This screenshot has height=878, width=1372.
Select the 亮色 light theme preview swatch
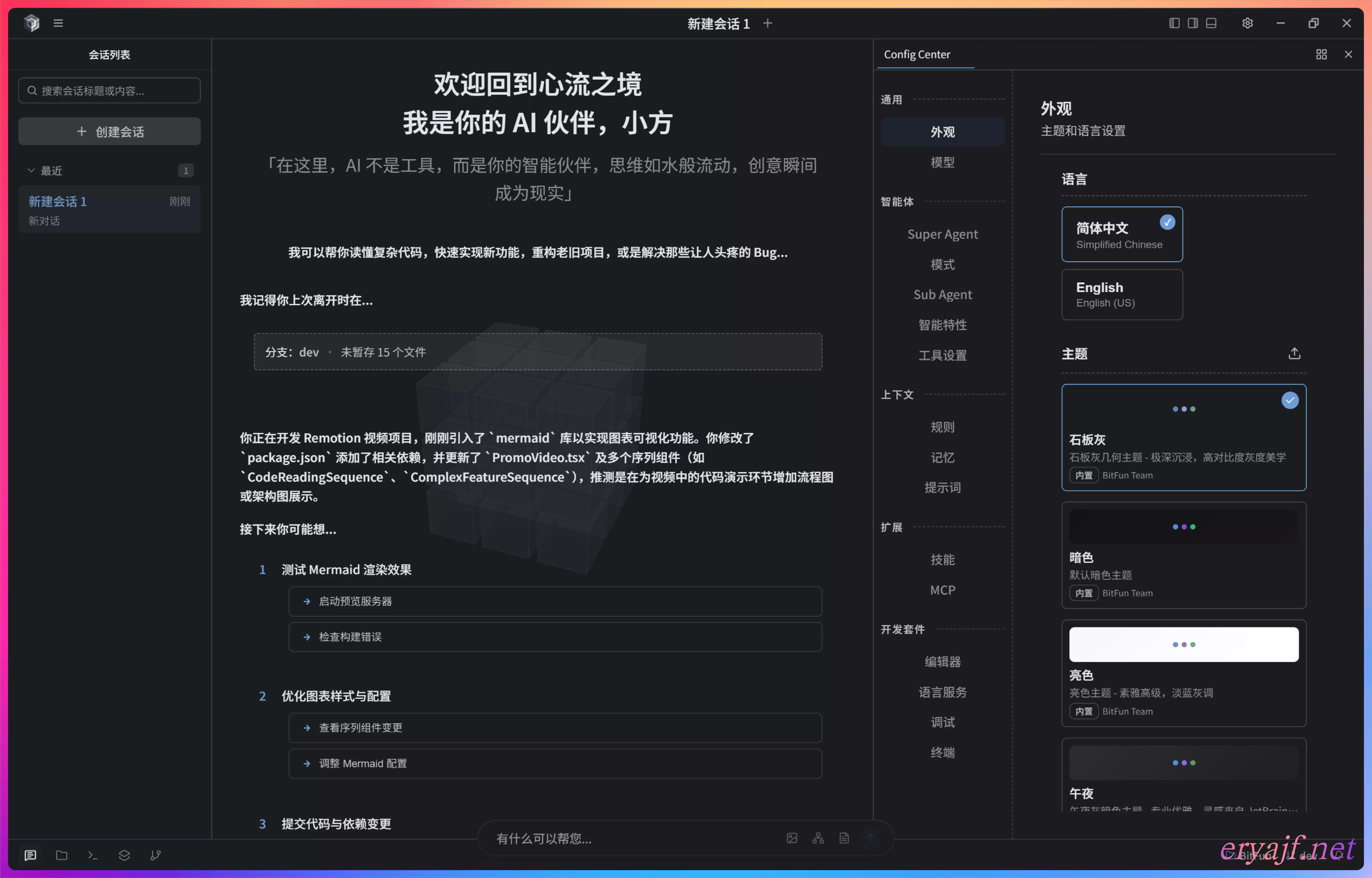pos(1183,644)
